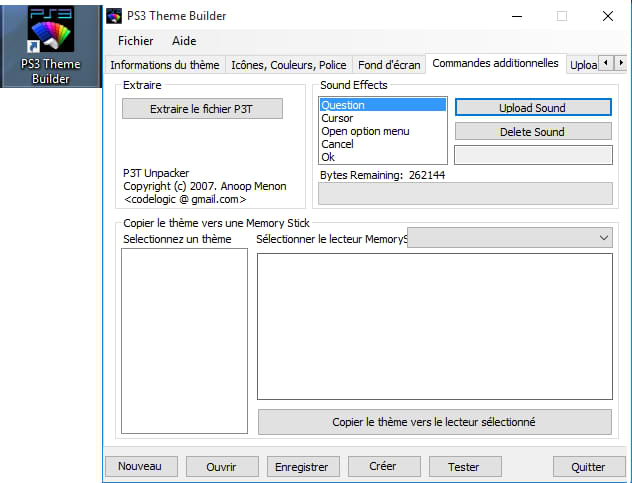The width and height of the screenshot is (632, 483).
Task: Click the Memory Stick contents list box
Action: tap(435, 327)
